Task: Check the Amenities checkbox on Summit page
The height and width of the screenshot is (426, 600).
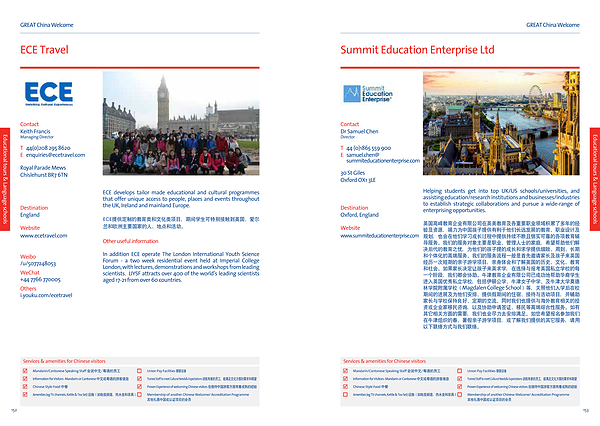Action: click(346, 395)
